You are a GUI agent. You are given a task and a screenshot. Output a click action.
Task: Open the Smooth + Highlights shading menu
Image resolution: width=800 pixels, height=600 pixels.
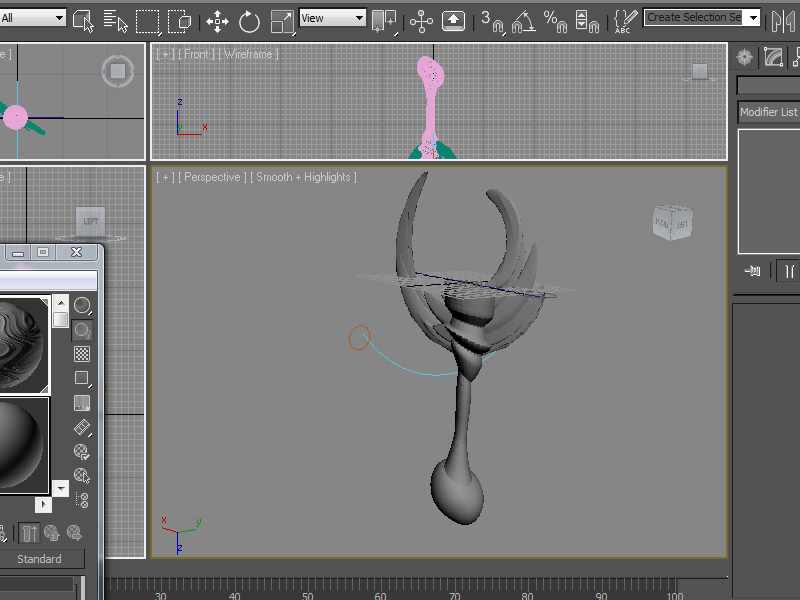pos(304,177)
